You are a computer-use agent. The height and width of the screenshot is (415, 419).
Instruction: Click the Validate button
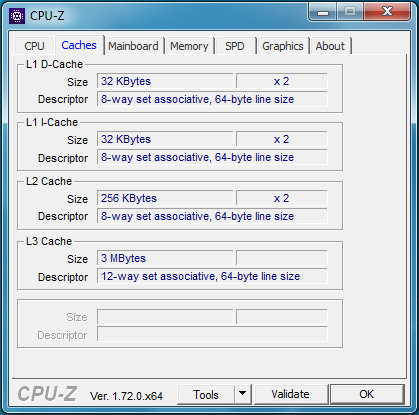290,394
